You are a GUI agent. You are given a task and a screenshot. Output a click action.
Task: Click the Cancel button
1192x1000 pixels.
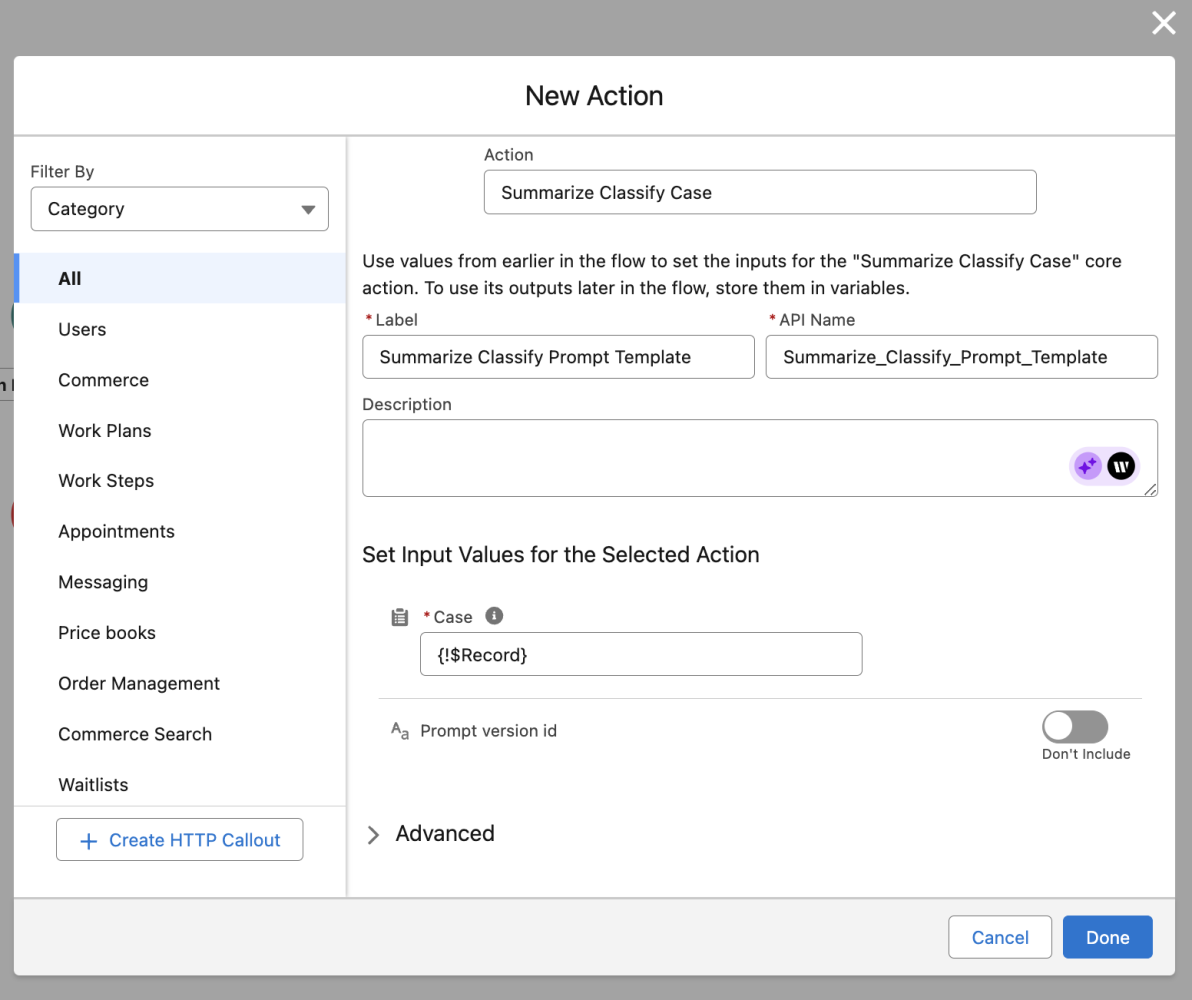point(999,937)
